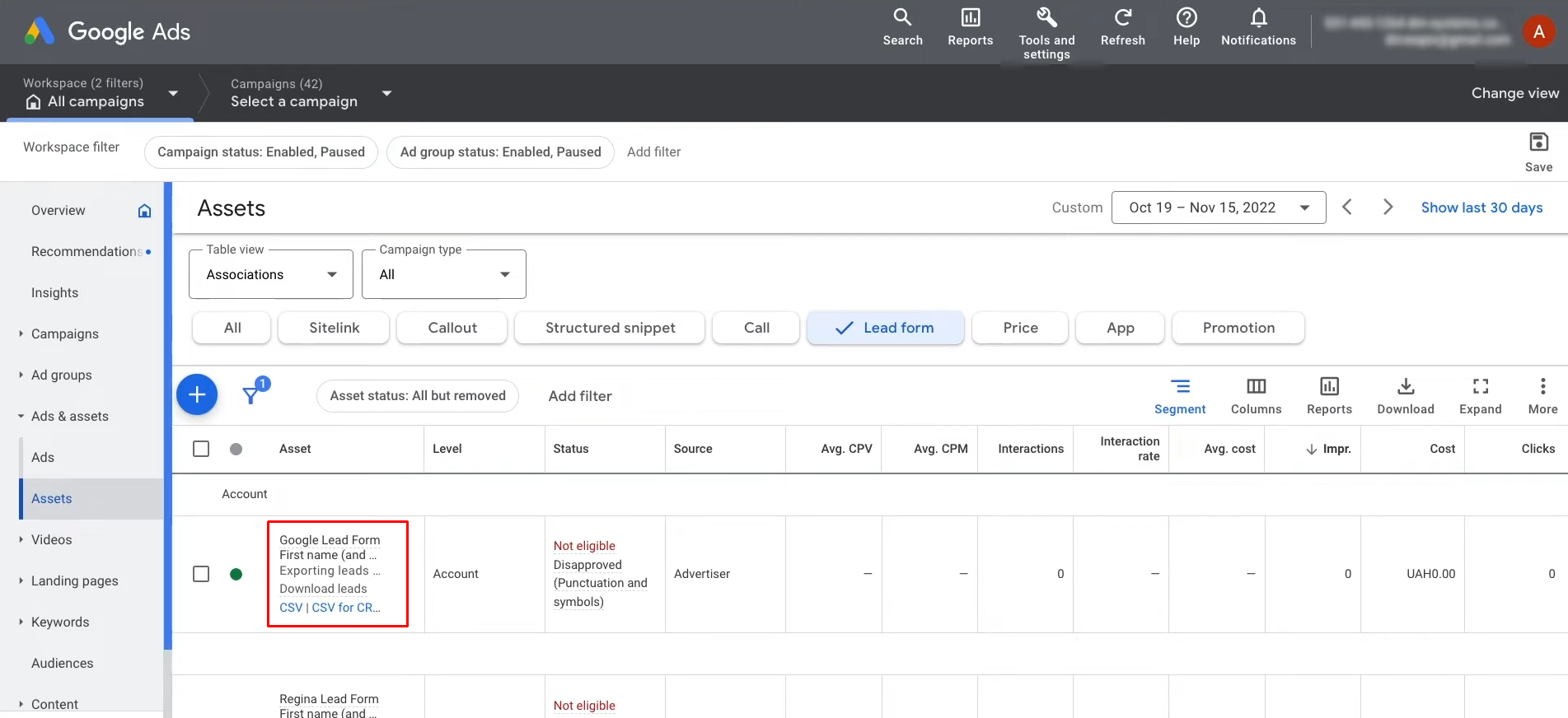
Task: Expand Landing pages in the sidebar
Action: [21, 580]
